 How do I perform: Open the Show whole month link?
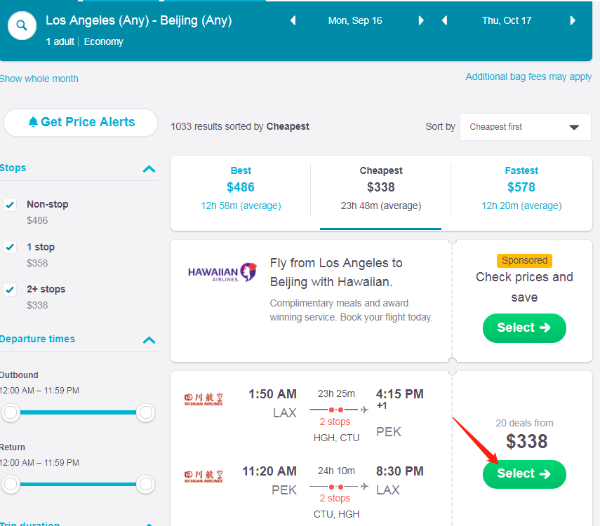[39, 79]
